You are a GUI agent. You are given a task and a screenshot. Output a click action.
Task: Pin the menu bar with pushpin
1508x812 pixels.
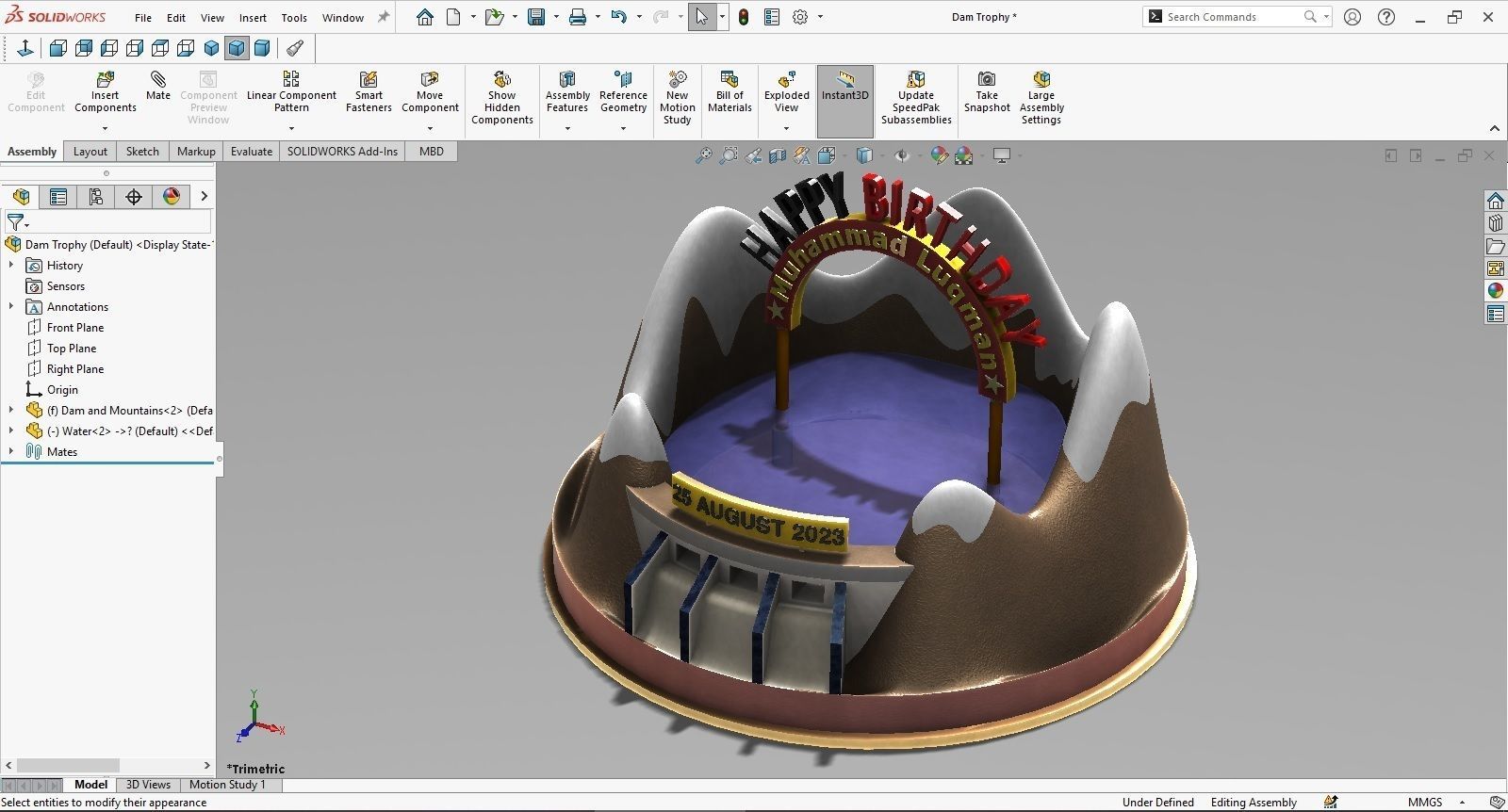click(x=384, y=17)
